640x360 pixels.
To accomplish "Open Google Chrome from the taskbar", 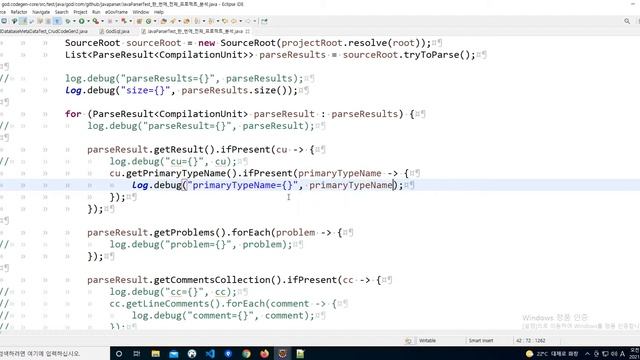I will coord(246,353).
